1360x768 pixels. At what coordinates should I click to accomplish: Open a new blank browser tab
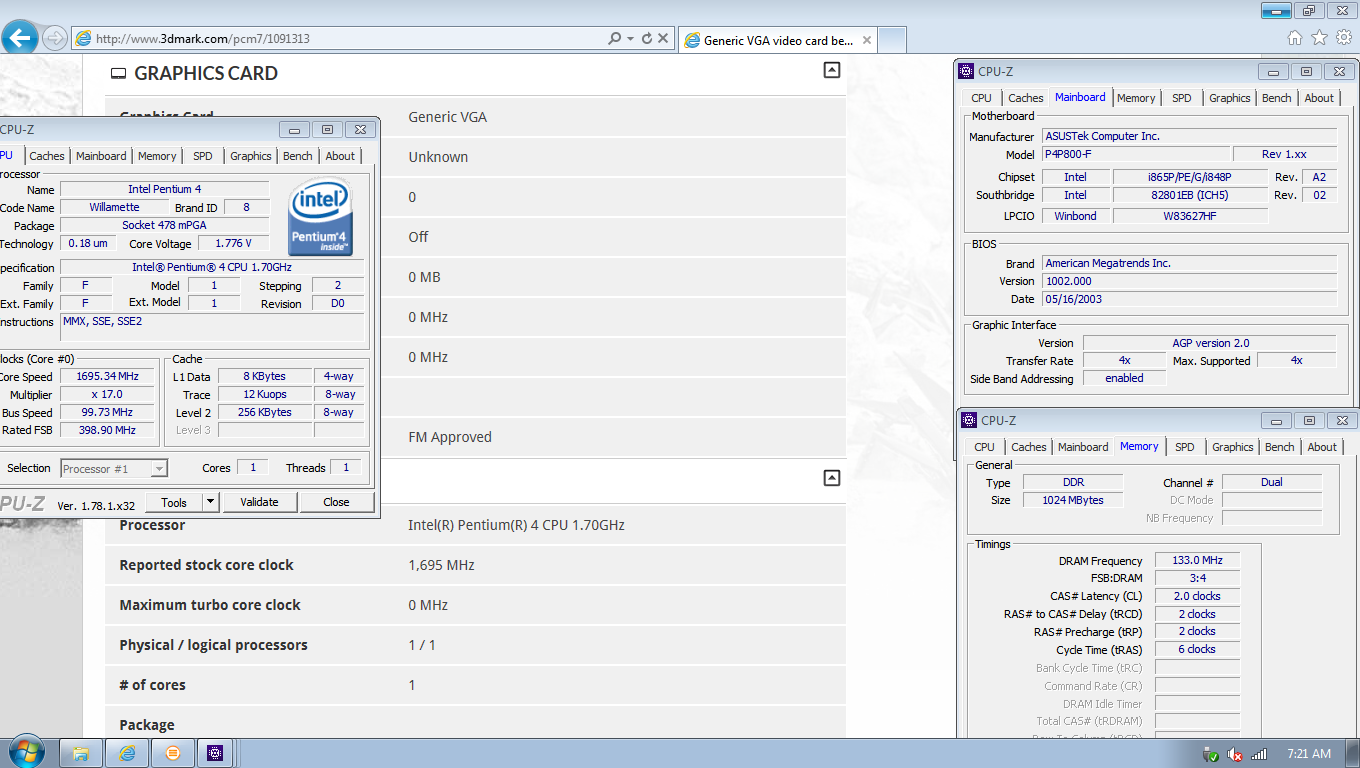pos(892,40)
